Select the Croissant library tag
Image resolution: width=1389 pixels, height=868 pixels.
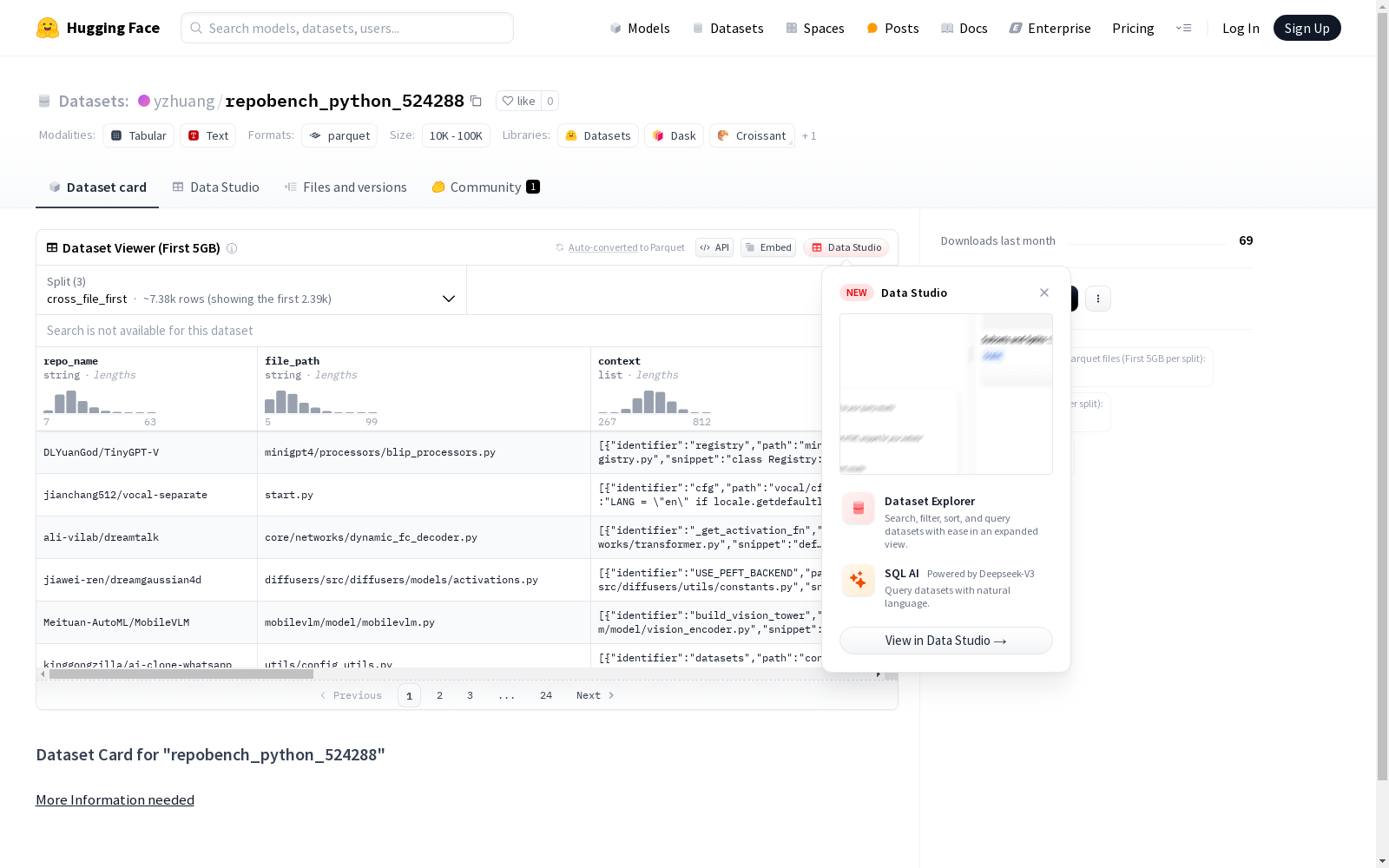pos(752,135)
